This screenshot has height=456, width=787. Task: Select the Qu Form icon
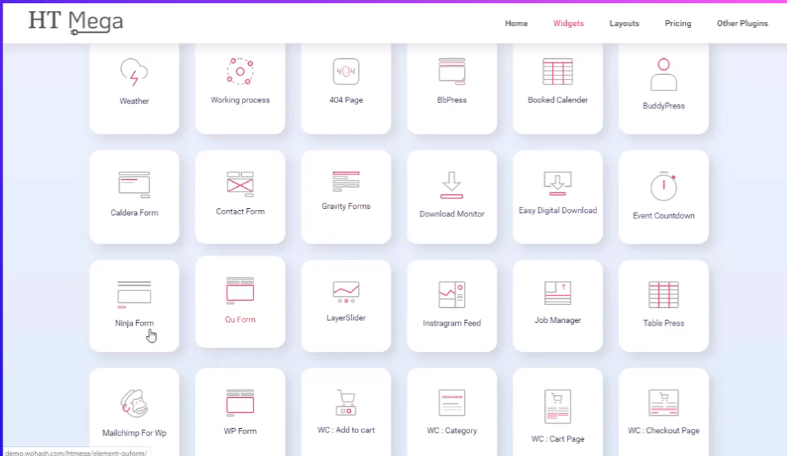(240, 290)
